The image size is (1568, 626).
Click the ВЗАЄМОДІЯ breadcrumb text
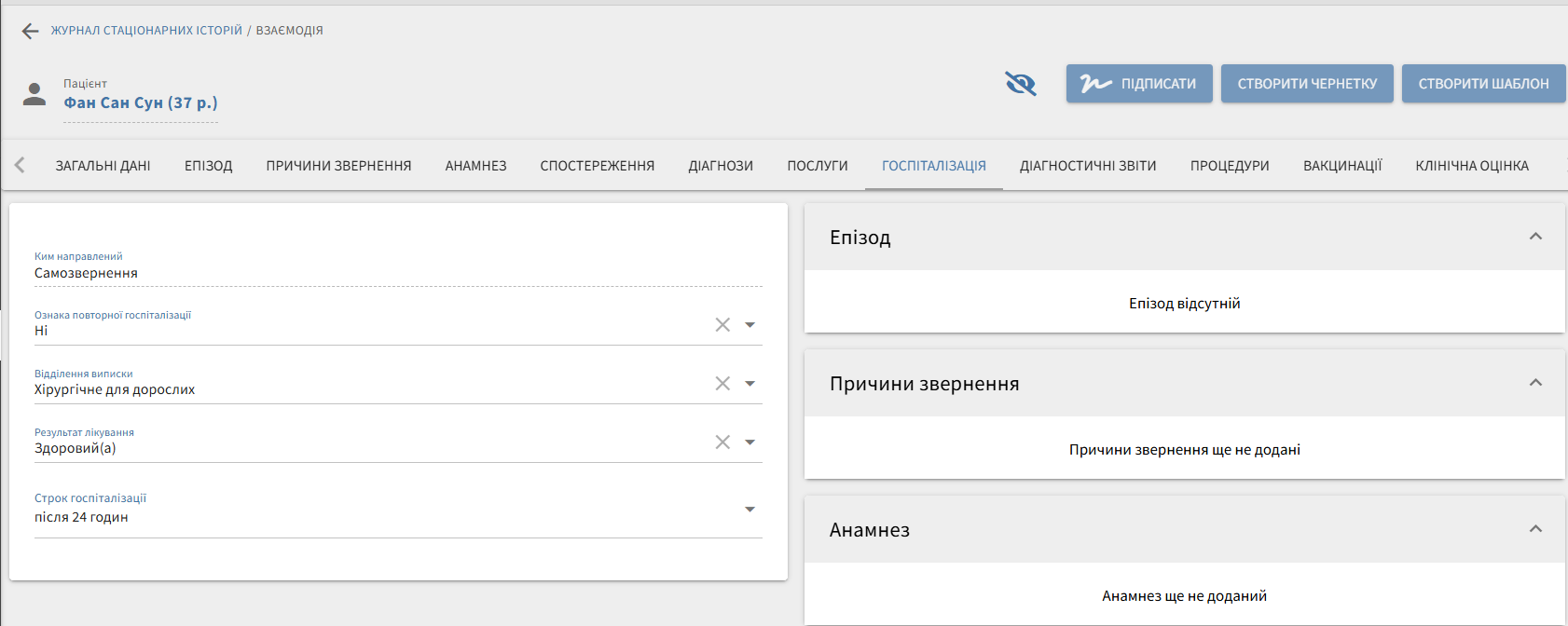click(x=290, y=31)
